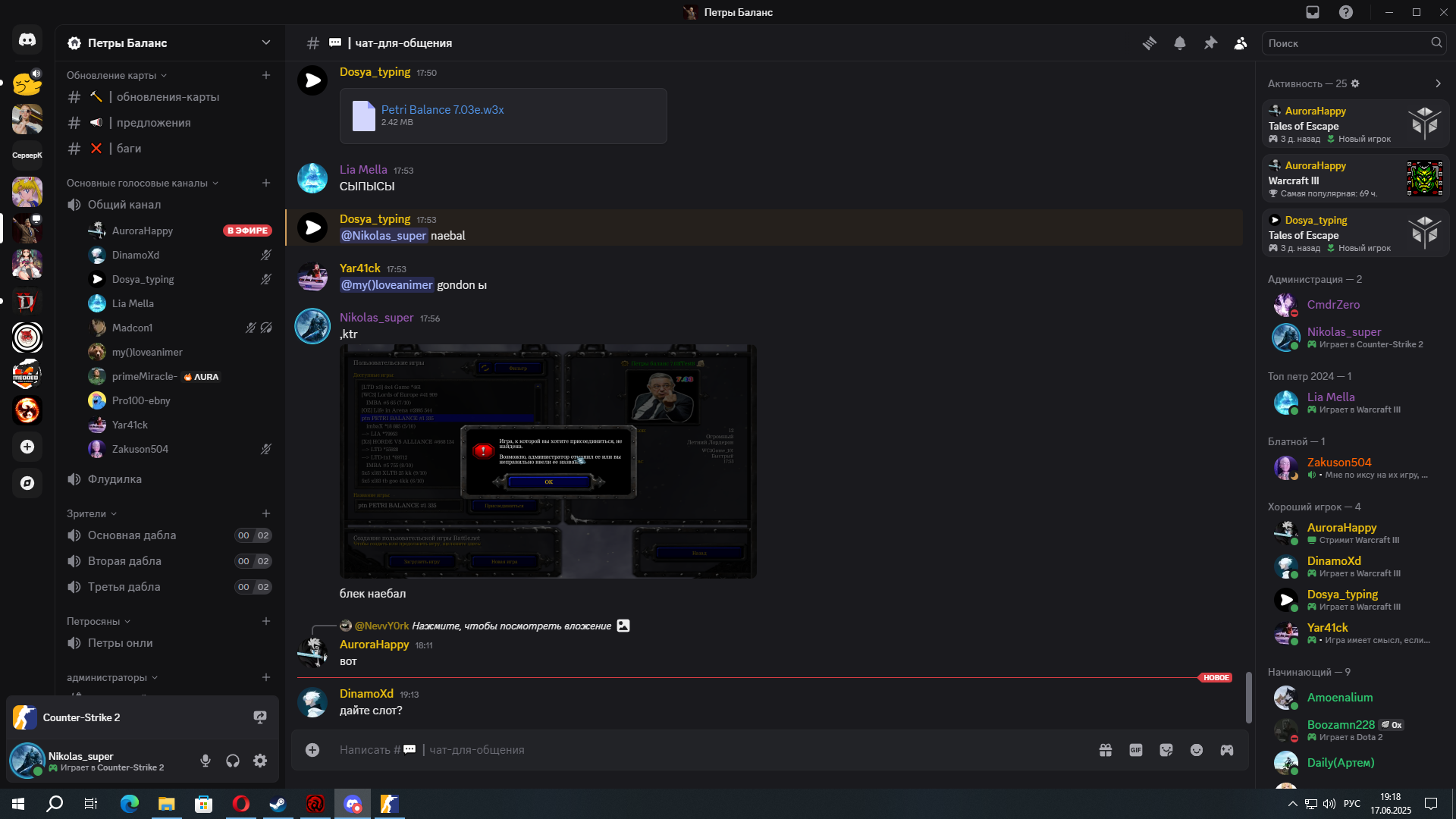Image resolution: width=1456 pixels, height=819 pixels.
Task: Open Windows Start menu
Action: [18, 804]
